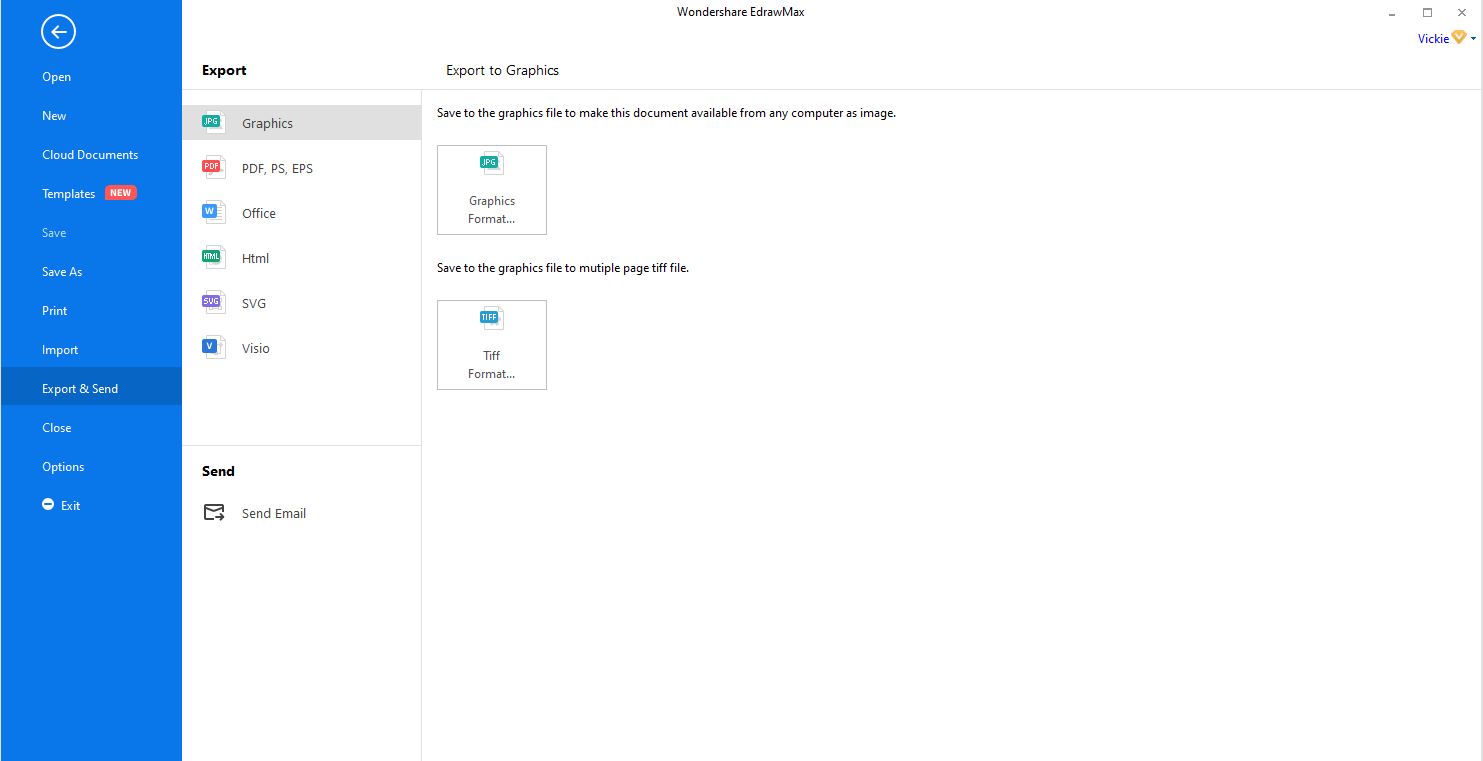Go to Cloud Documents
The height and width of the screenshot is (761, 1483).
[90, 155]
